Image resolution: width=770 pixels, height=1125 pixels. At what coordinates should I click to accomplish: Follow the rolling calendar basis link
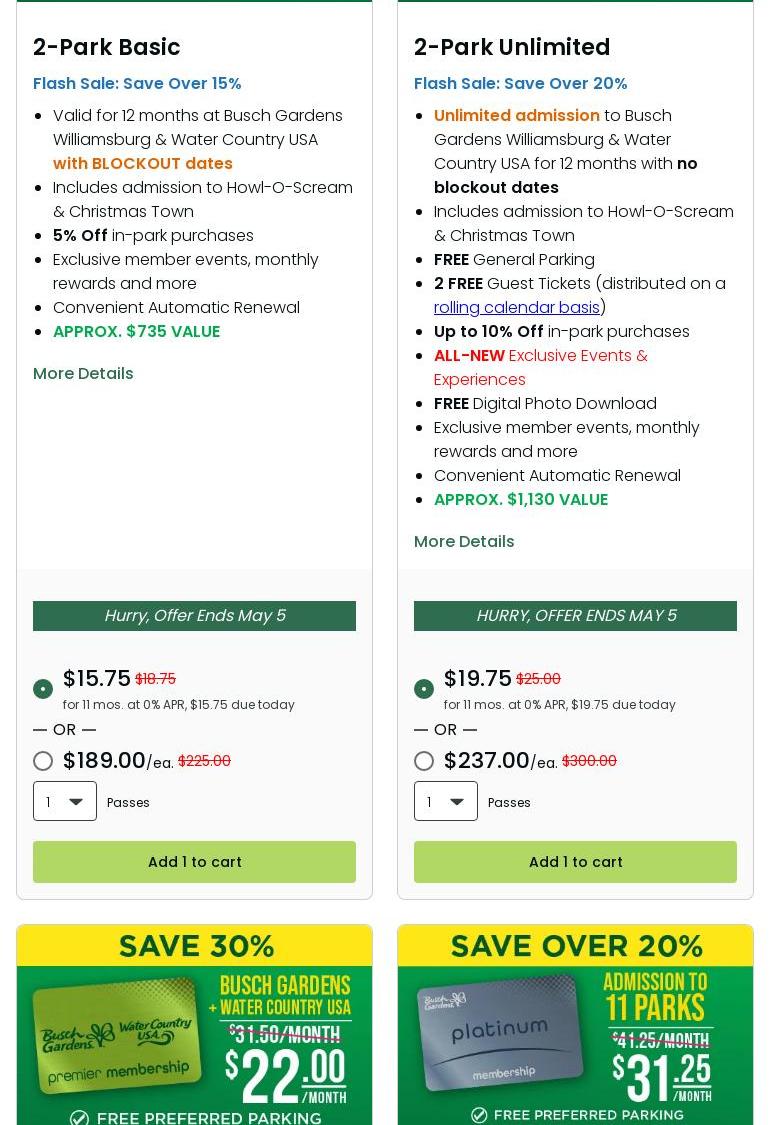click(x=517, y=307)
